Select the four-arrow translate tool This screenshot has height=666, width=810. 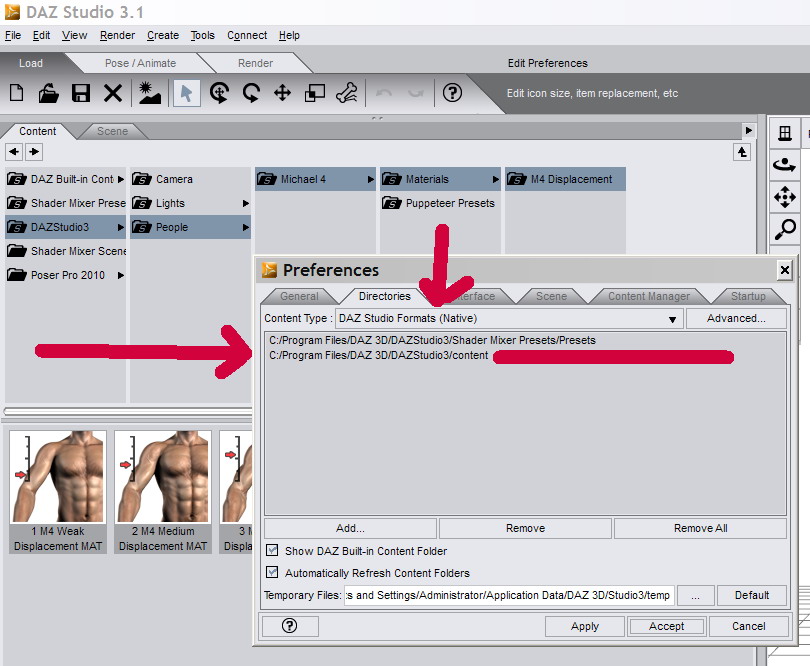[x=283, y=93]
